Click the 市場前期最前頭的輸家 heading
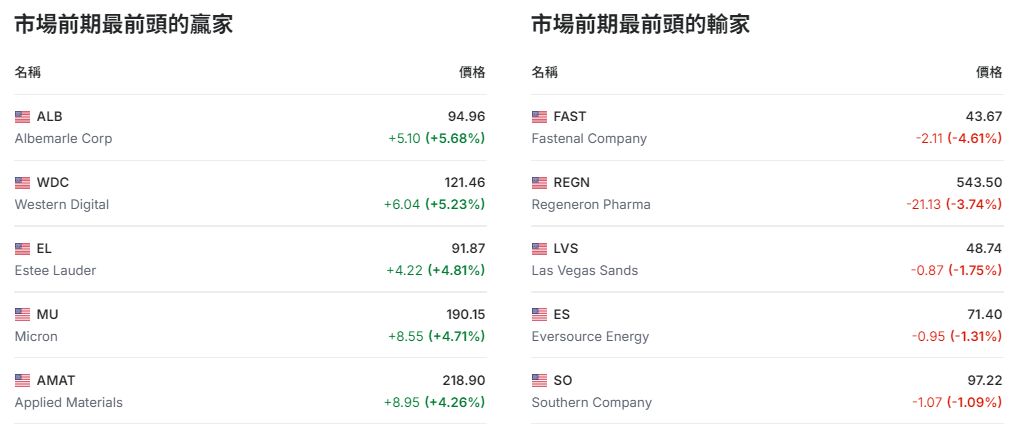This screenshot has width=1024, height=425. (640, 25)
